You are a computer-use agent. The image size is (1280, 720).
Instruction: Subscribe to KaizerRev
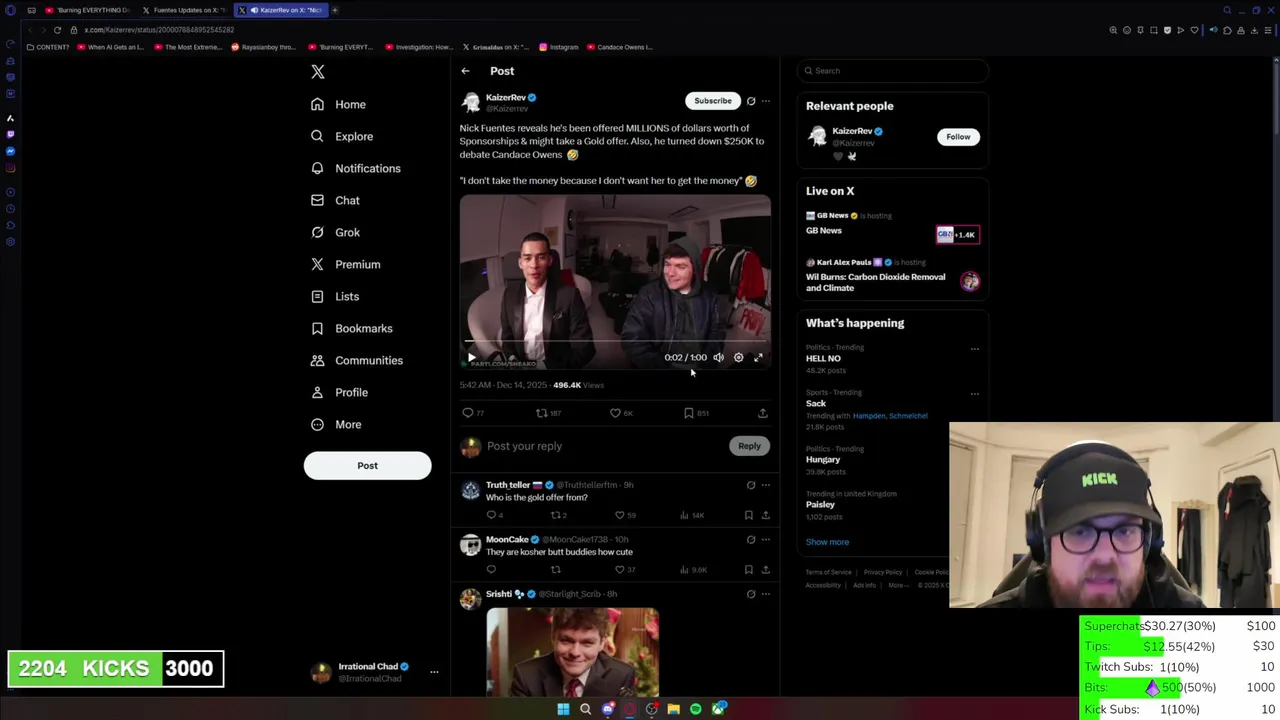click(x=713, y=101)
